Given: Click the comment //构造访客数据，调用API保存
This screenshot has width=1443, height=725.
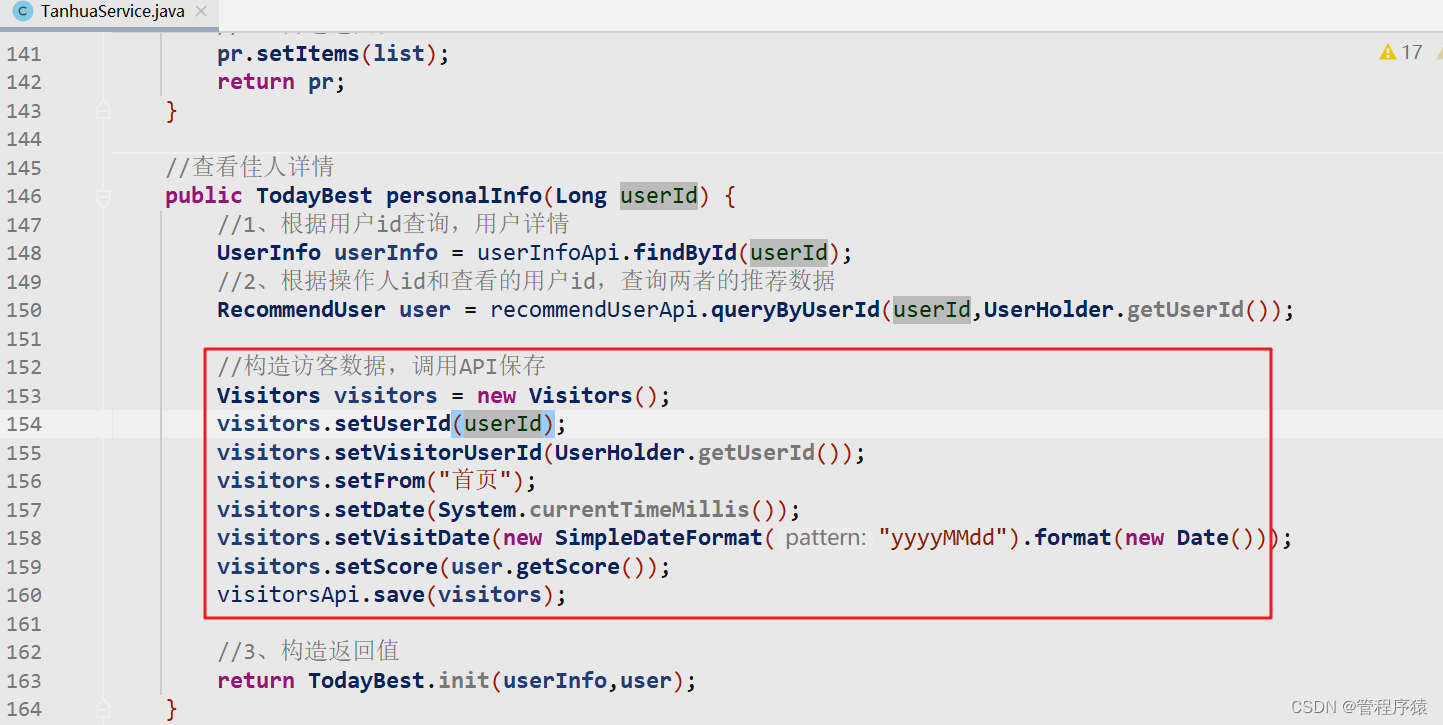Looking at the screenshot, I should [x=382, y=367].
